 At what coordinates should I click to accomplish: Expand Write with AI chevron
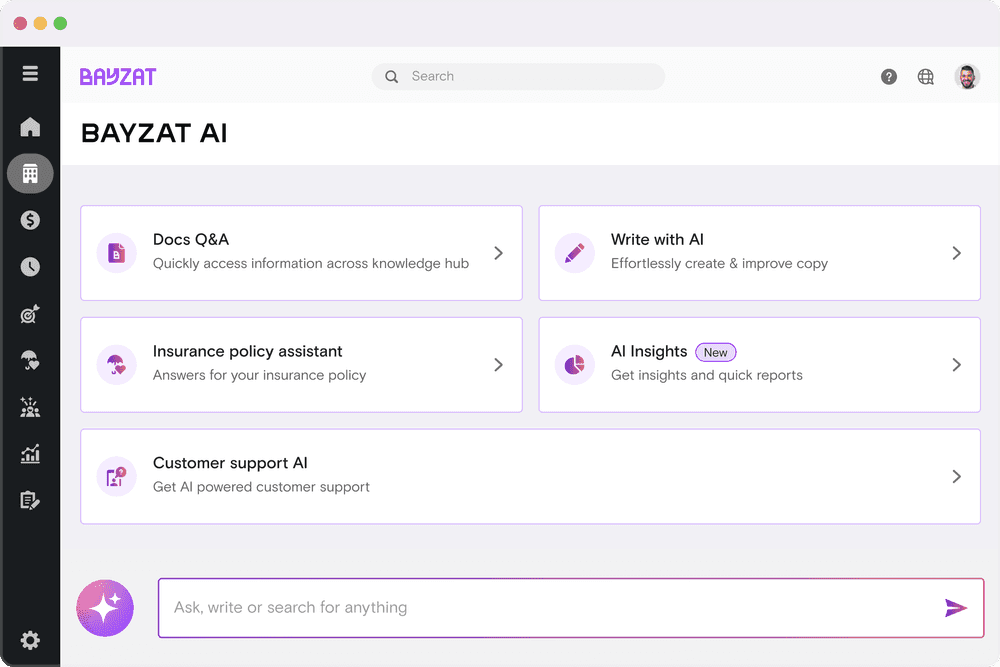956,253
